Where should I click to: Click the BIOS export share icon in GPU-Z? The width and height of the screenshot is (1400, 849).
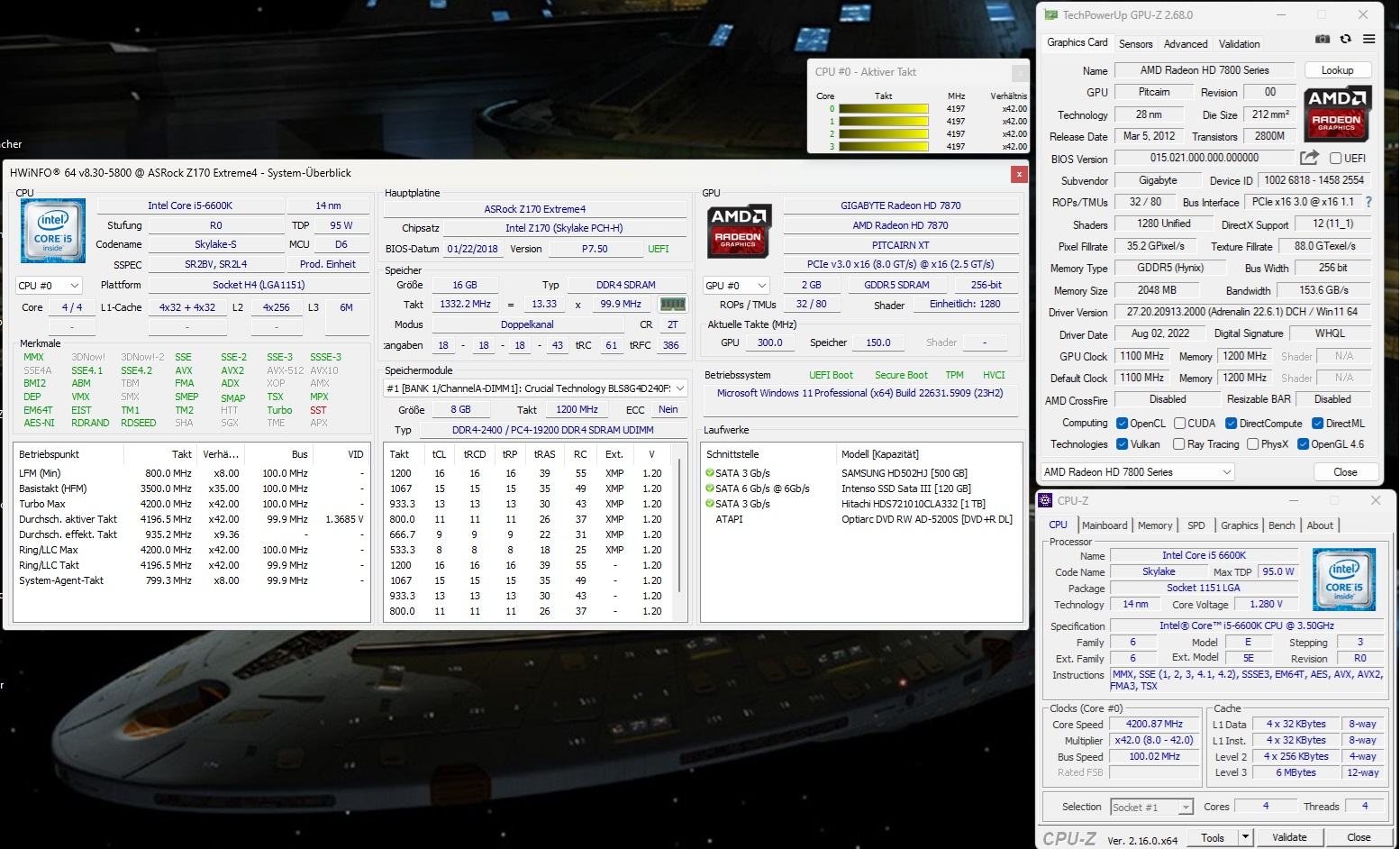(x=1309, y=158)
